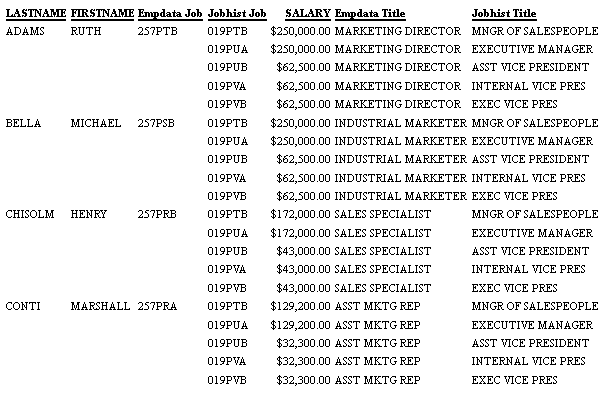Screen dimensions: 604x396
Task: Select the ADAMS last name cell
Action: (25, 31)
